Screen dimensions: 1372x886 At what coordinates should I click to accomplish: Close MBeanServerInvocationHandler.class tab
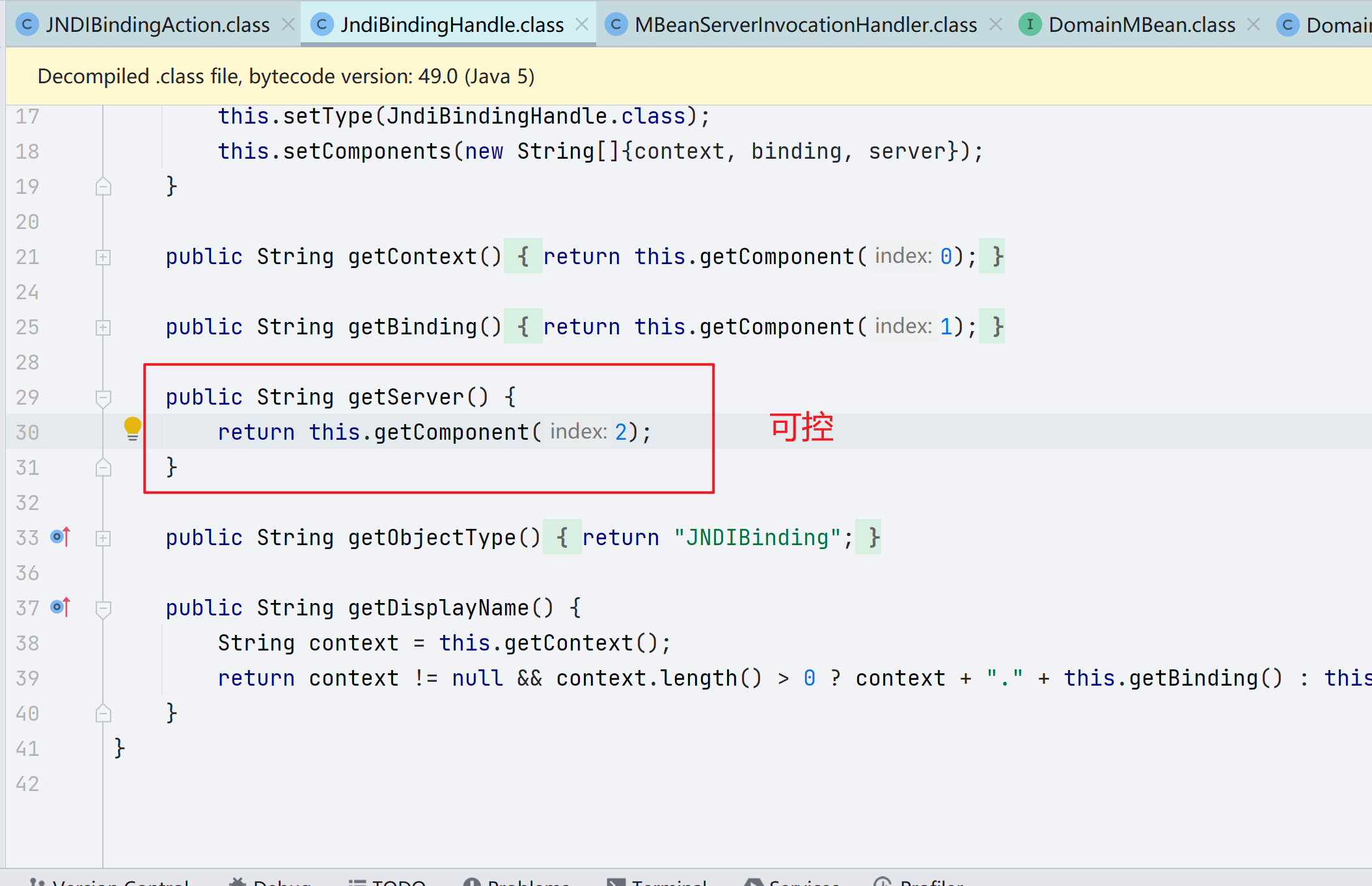995,25
